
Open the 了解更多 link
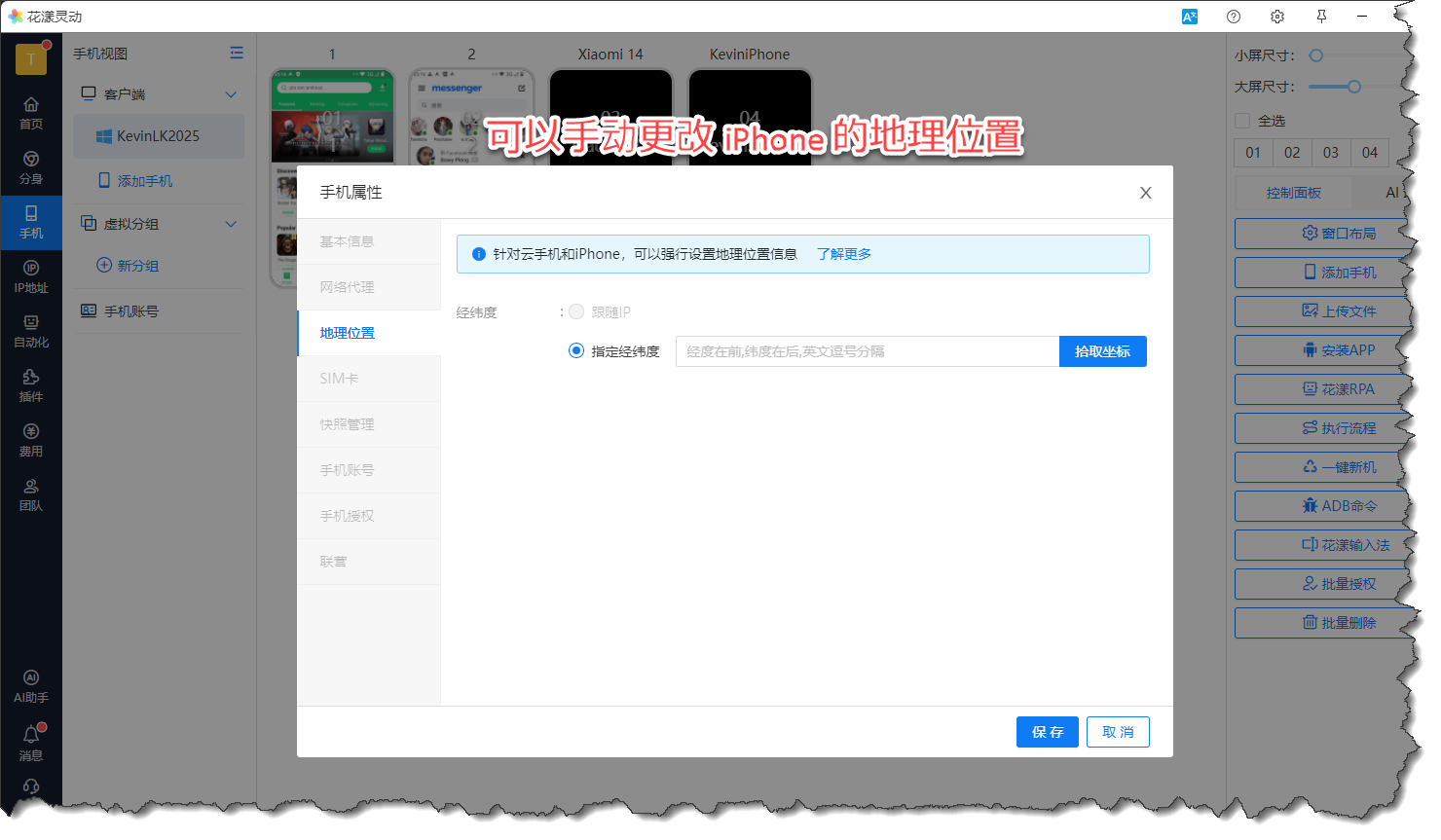click(843, 254)
